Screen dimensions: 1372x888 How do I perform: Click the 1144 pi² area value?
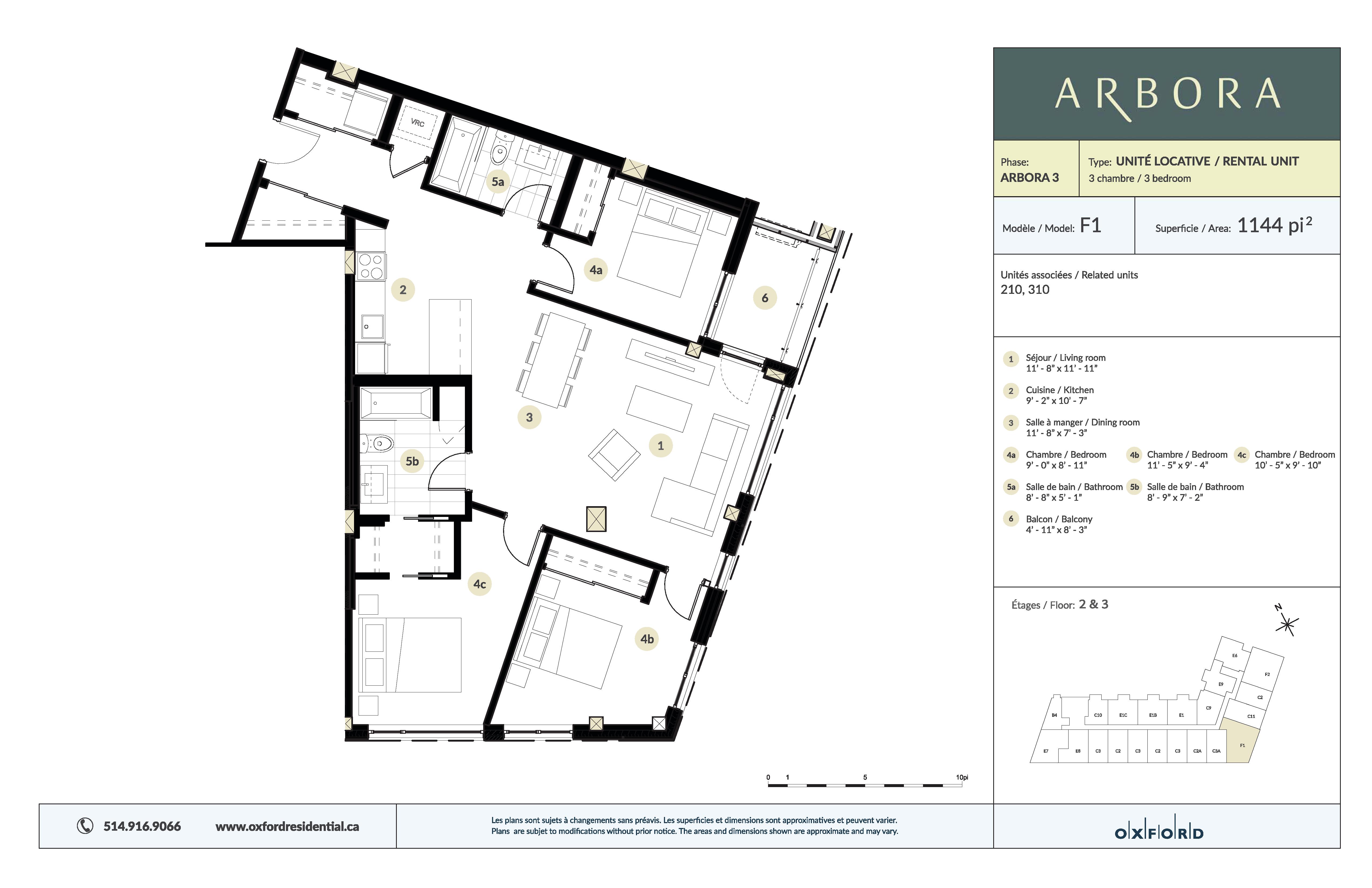(1274, 225)
